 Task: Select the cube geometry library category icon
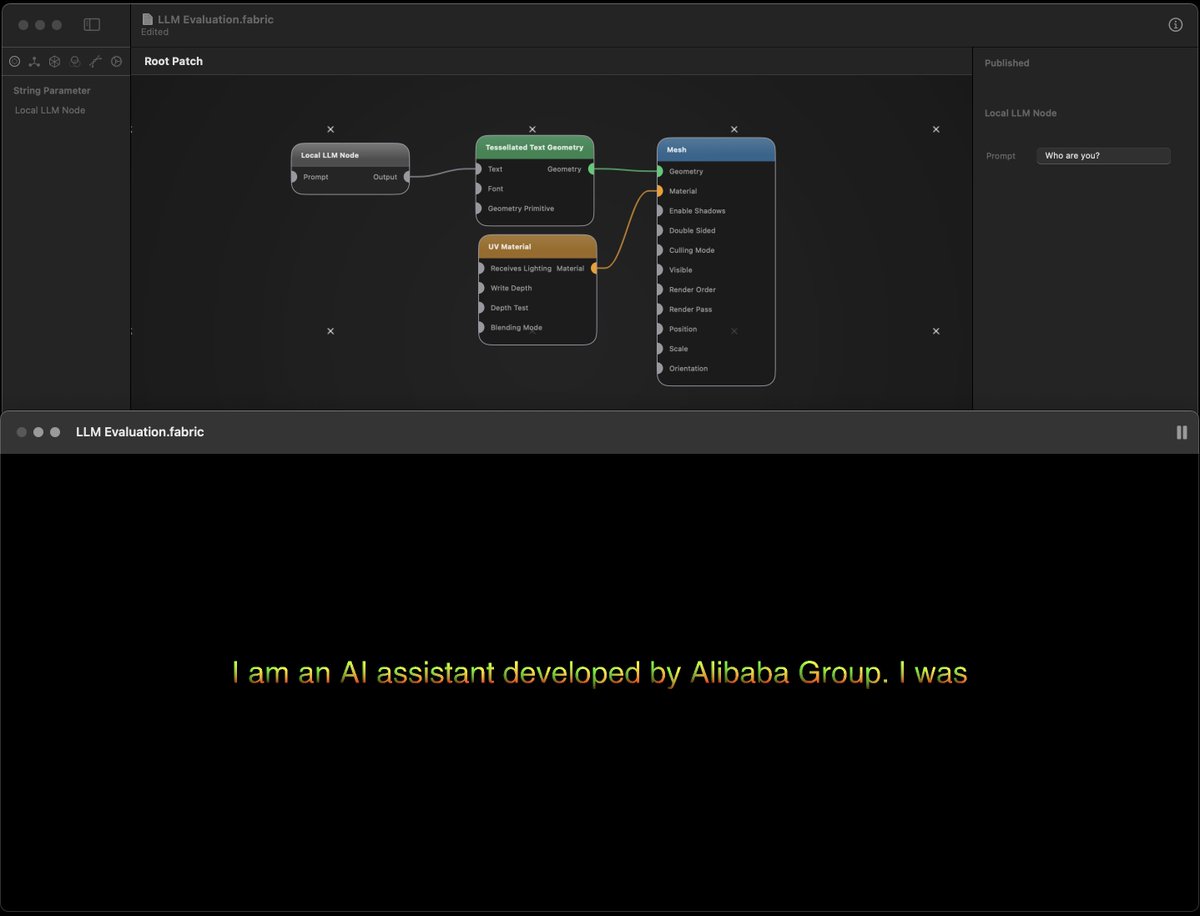pyautogui.click(x=55, y=62)
